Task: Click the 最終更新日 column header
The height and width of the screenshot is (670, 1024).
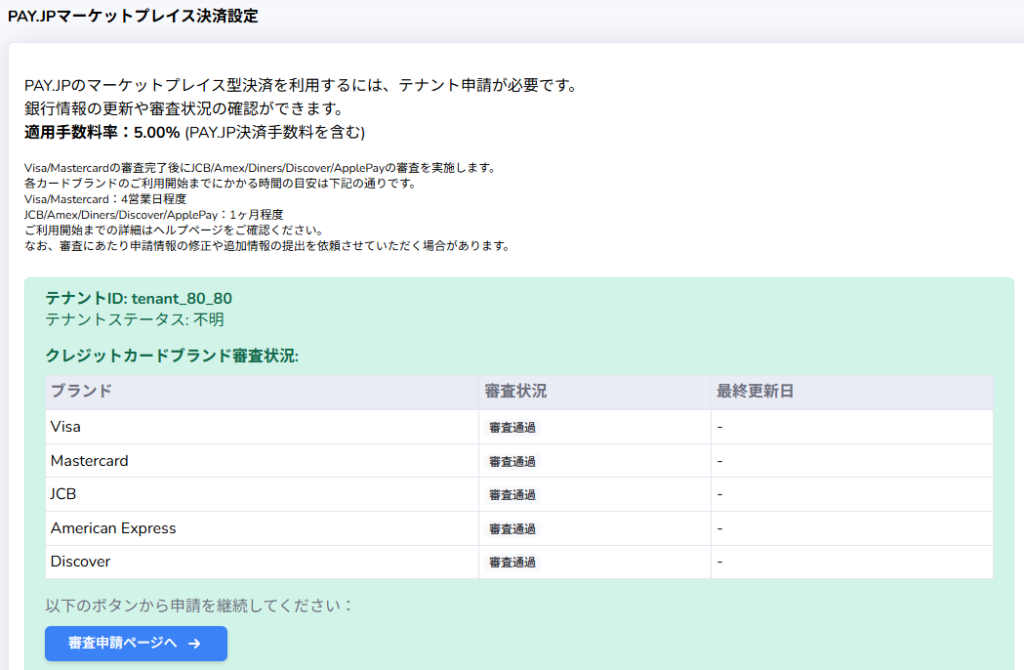Action: click(x=755, y=391)
